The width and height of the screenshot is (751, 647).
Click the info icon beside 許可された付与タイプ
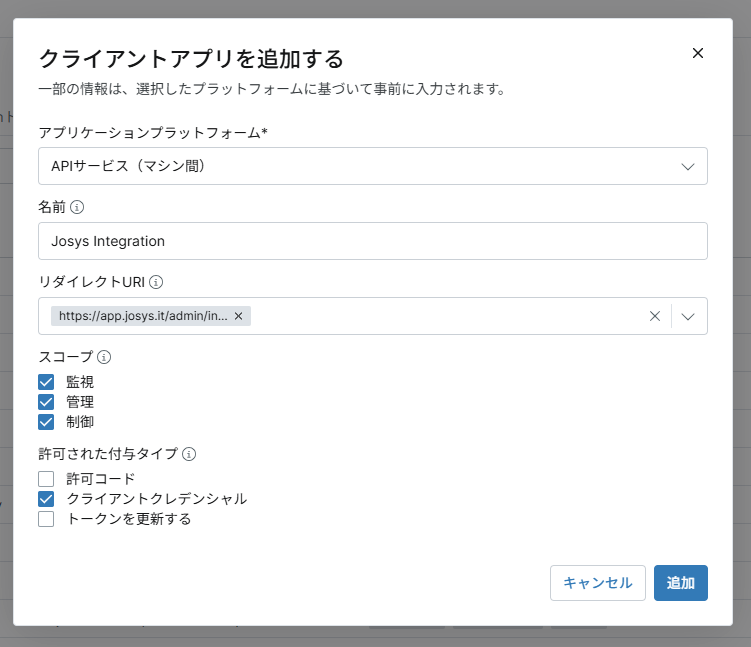189,453
